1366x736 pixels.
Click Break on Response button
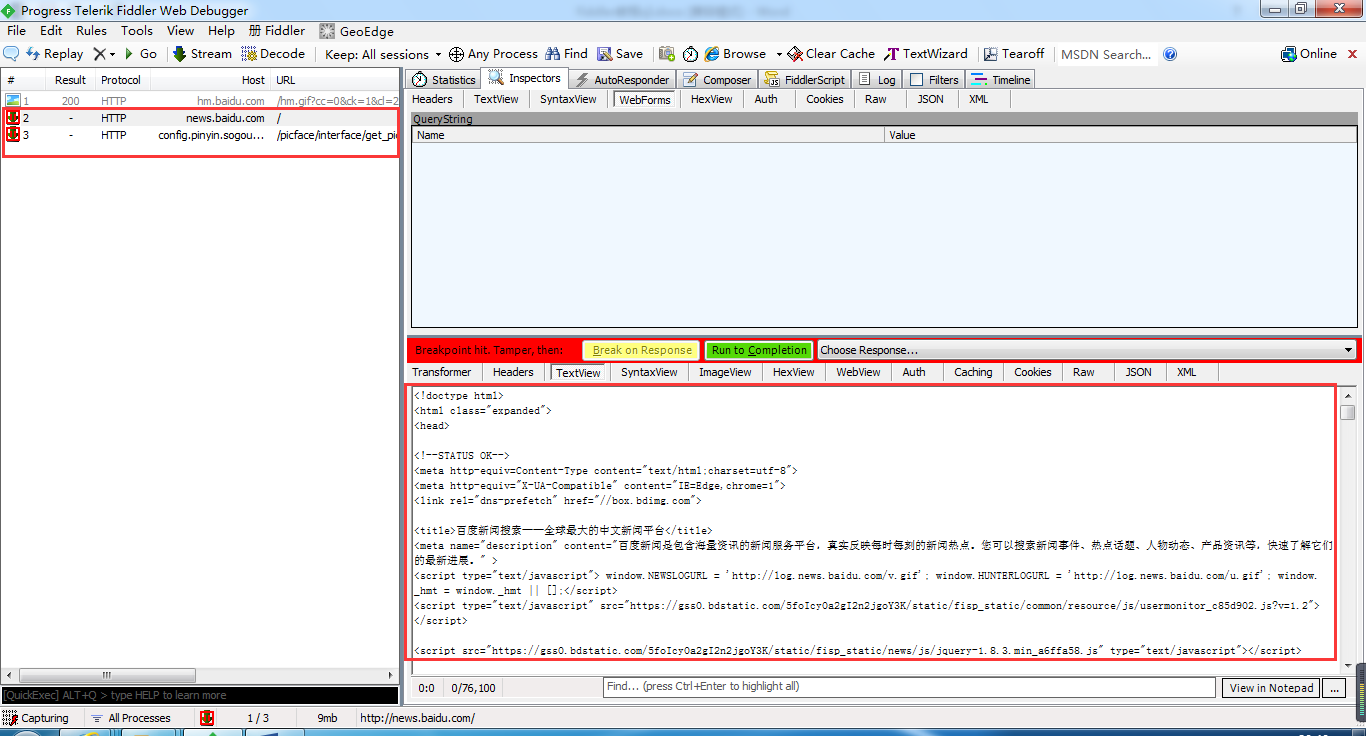[642, 350]
